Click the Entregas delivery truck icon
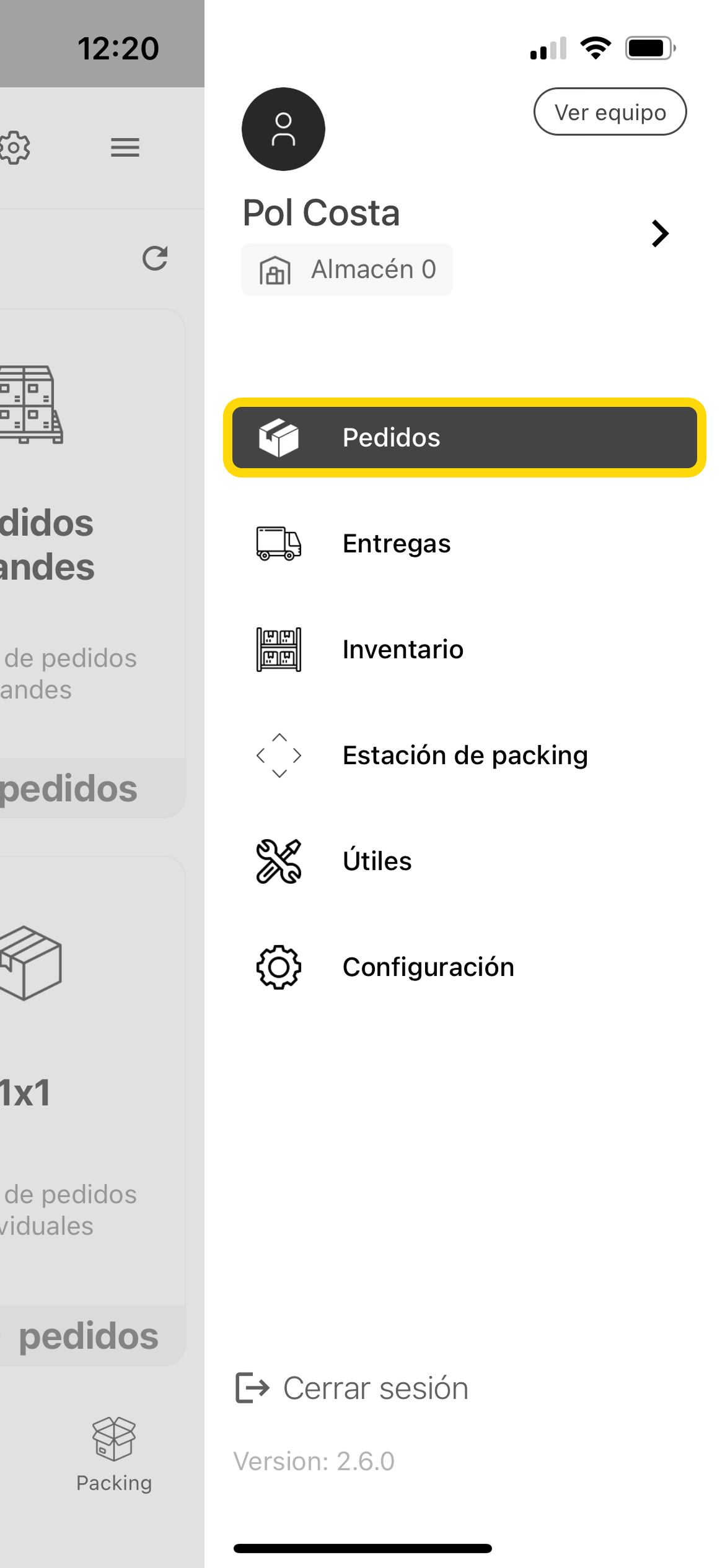Image resolution: width=725 pixels, height=1568 pixels. pyautogui.click(x=279, y=544)
